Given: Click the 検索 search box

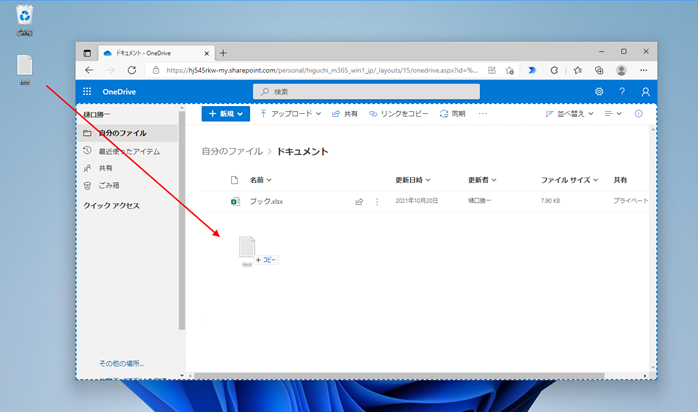Looking at the screenshot, I should (366, 92).
